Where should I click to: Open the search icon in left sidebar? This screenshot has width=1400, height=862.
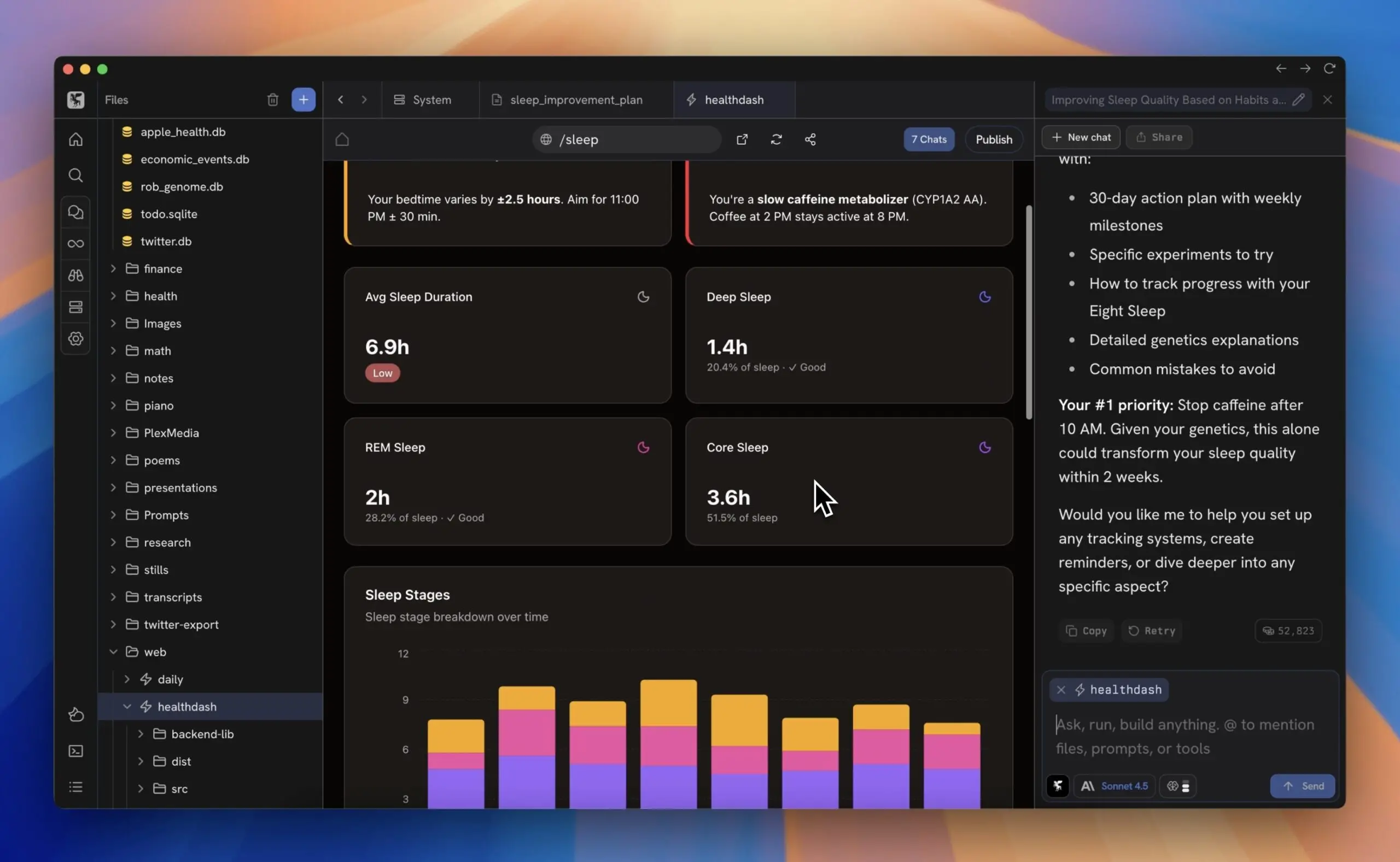click(x=75, y=175)
